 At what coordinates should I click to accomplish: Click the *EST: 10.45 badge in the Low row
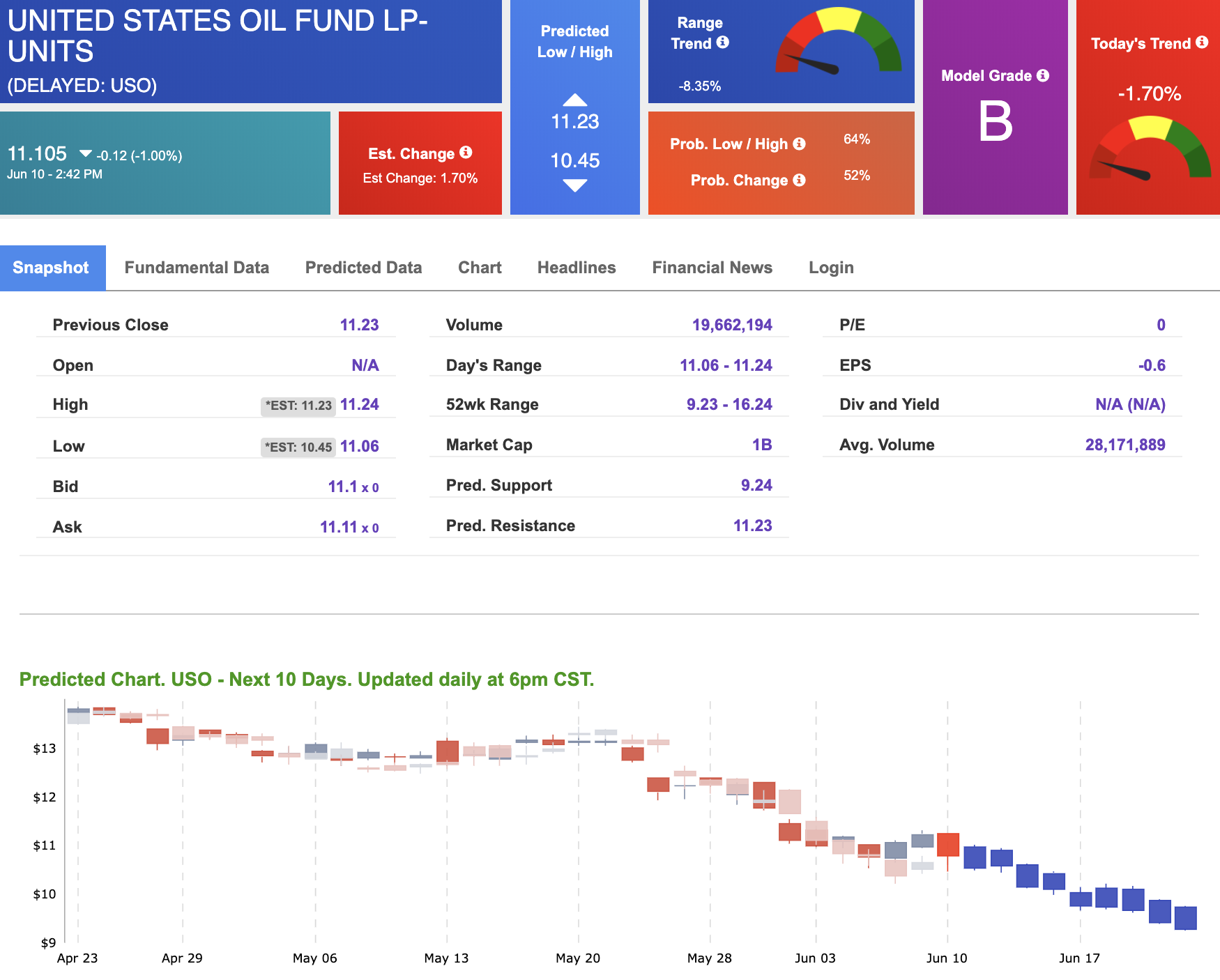[298, 447]
